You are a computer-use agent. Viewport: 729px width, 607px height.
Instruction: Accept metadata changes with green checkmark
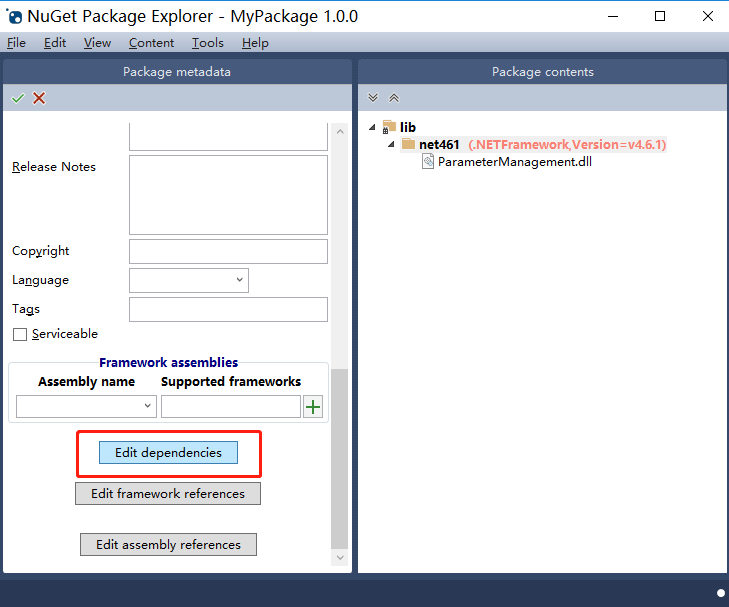point(18,98)
